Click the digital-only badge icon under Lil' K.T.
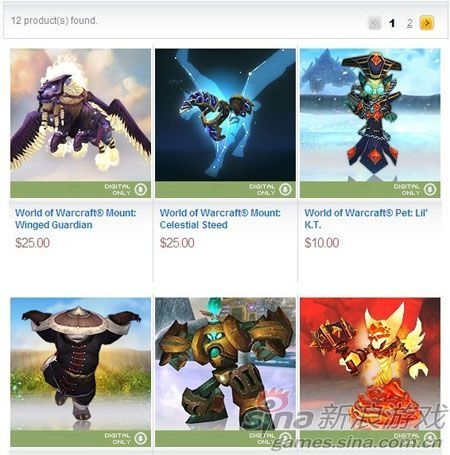The height and width of the screenshot is (455, 450). click(430, 190)
